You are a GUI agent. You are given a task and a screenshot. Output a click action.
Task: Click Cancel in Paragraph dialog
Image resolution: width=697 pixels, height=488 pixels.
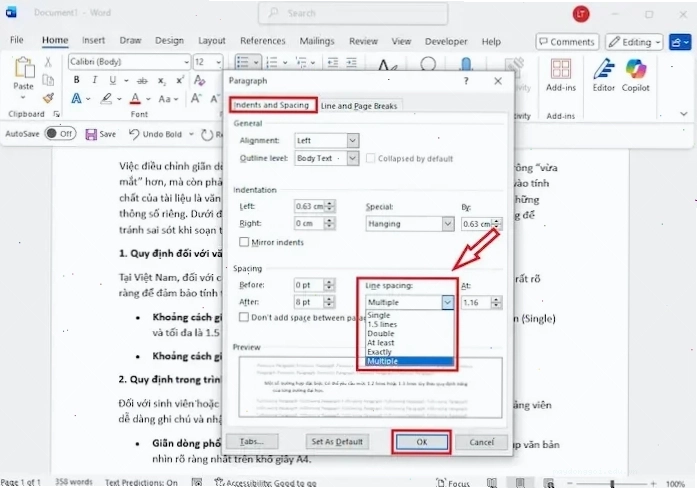481,442
